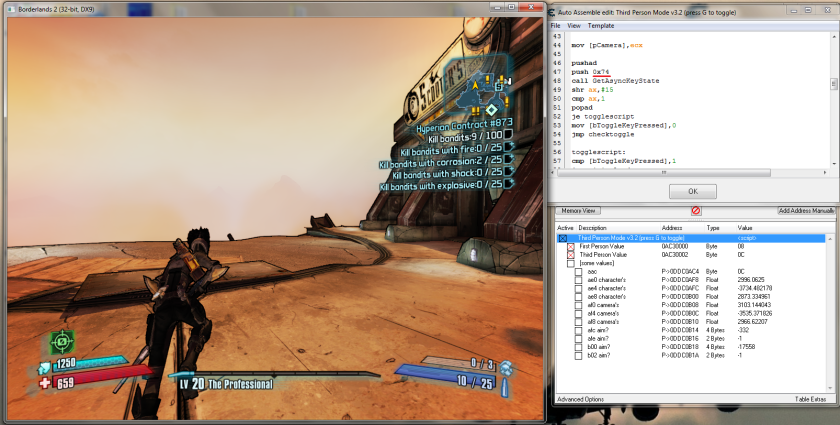Enable the b02 aim? checkbox
840x425 pixels.
[x=578, y=355]
